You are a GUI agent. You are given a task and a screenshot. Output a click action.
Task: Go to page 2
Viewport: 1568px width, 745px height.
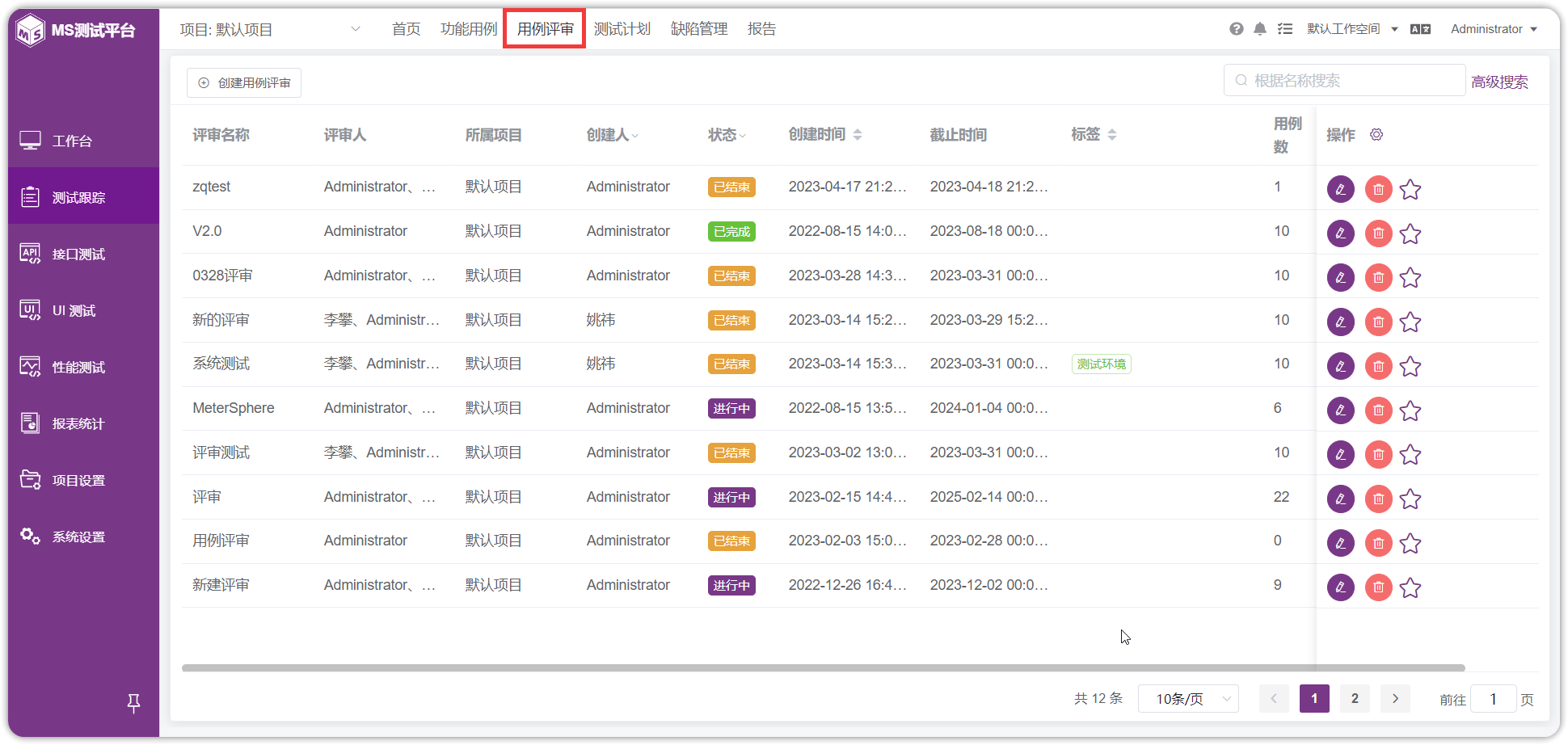coord(1355,699)
